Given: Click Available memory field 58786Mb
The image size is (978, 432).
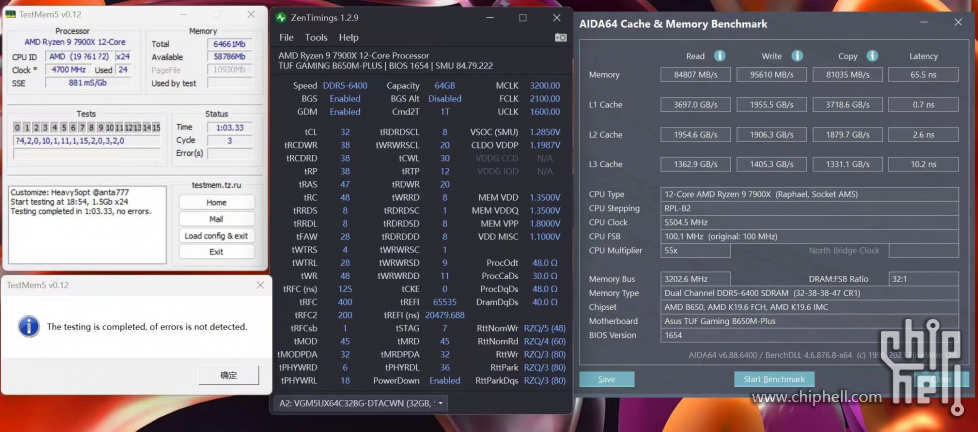Looking at the screenshot, I should tap(229, 57).
